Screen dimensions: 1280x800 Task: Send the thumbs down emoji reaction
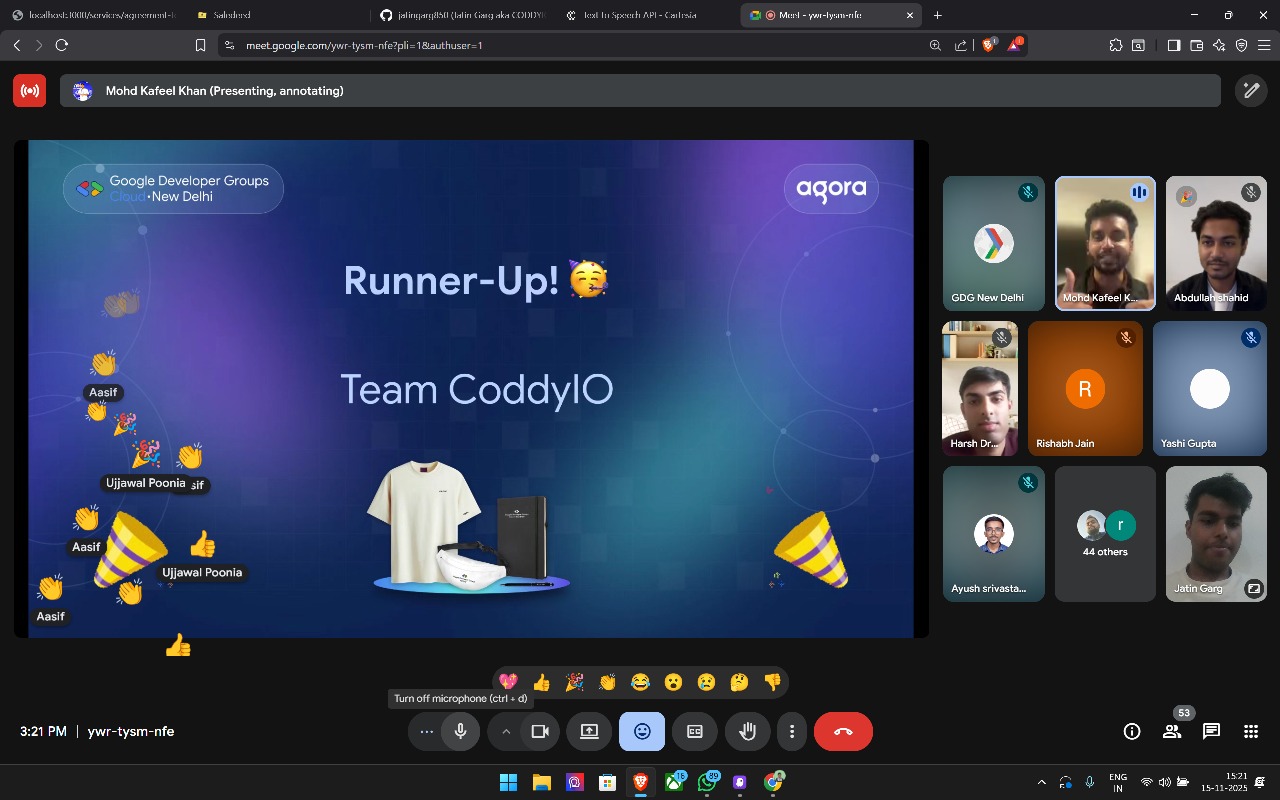[772, 682]
